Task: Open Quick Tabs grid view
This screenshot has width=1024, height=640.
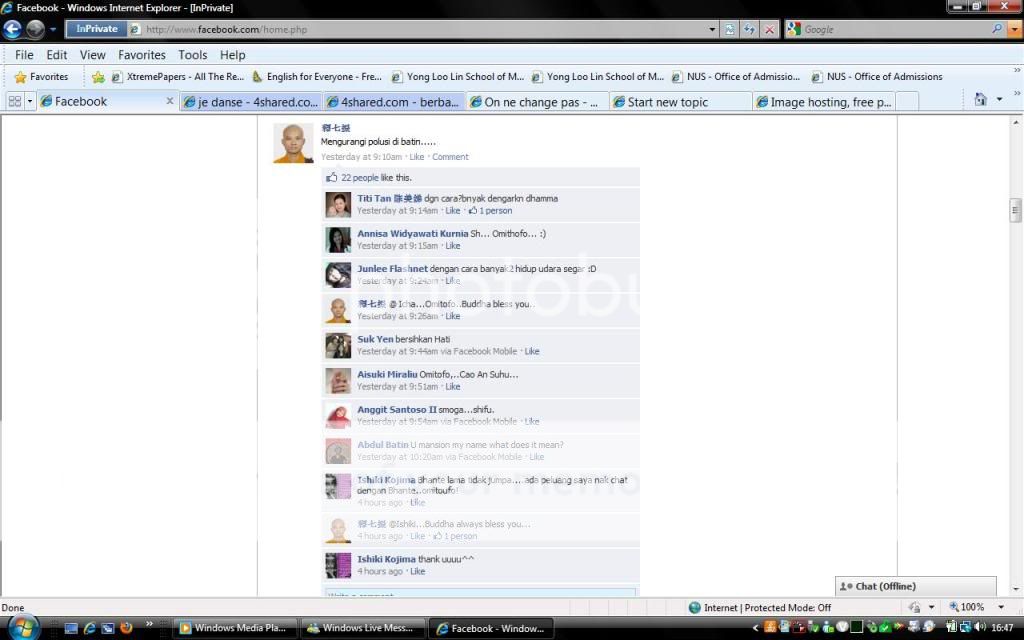Action: click(14, 102)
